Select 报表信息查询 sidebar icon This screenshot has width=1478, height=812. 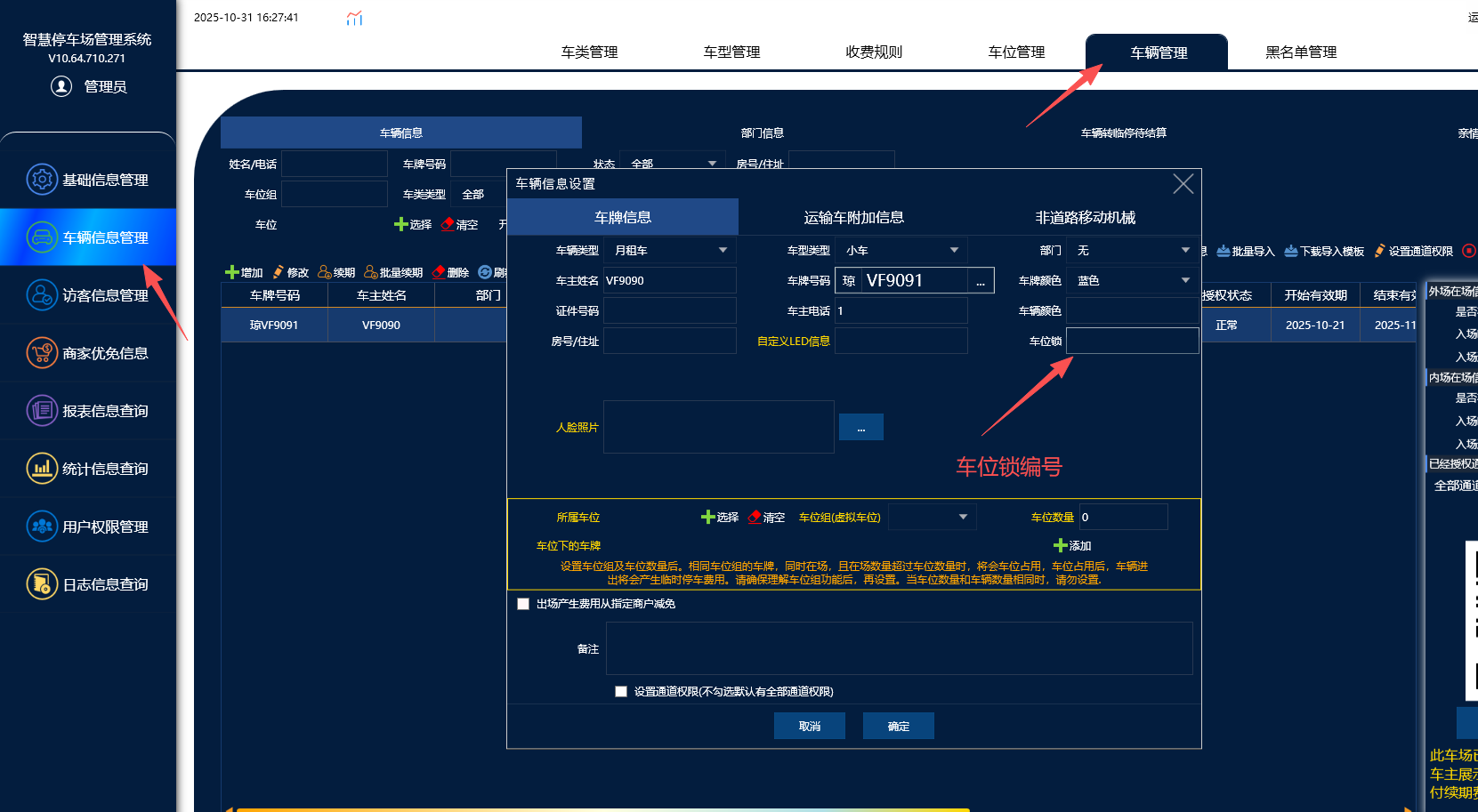click(x=42, y=411)
